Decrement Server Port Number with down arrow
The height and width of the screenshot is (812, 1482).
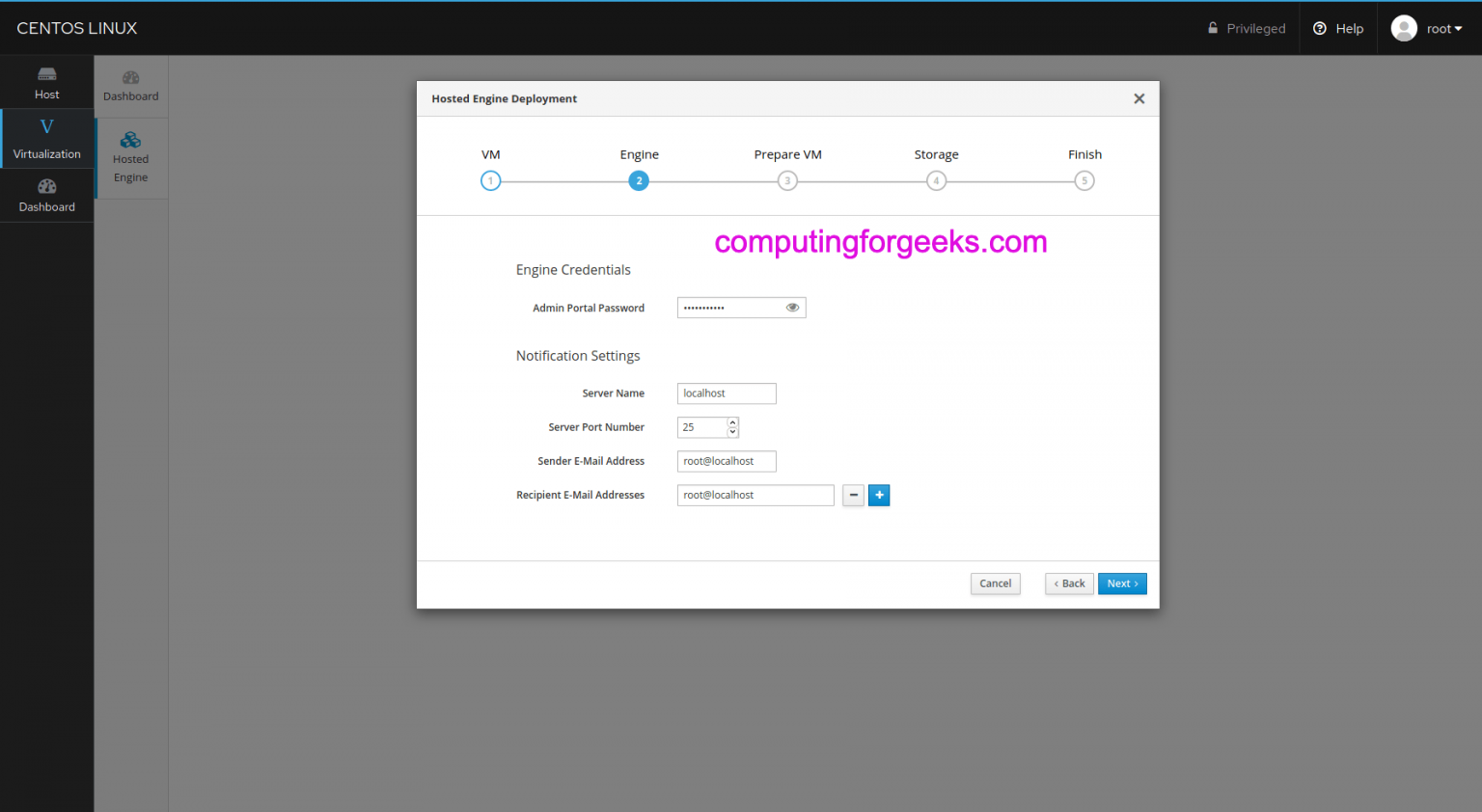731,431
